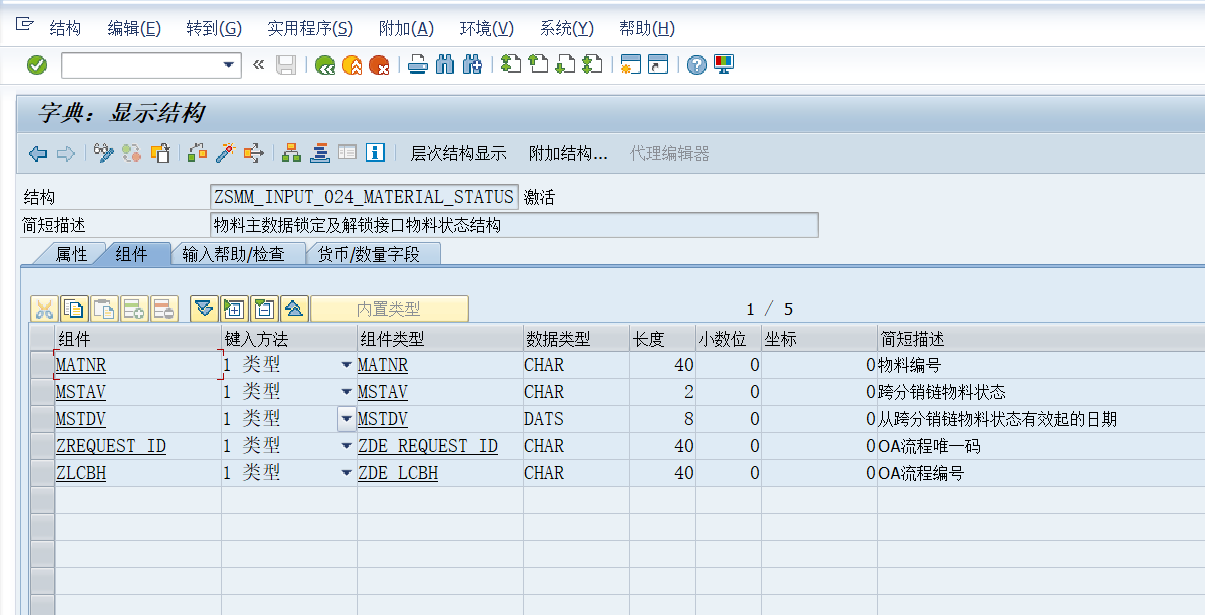Click the blue information icon
The width and height of the screenshot is (1205, 615).
(x=375, y=153)
